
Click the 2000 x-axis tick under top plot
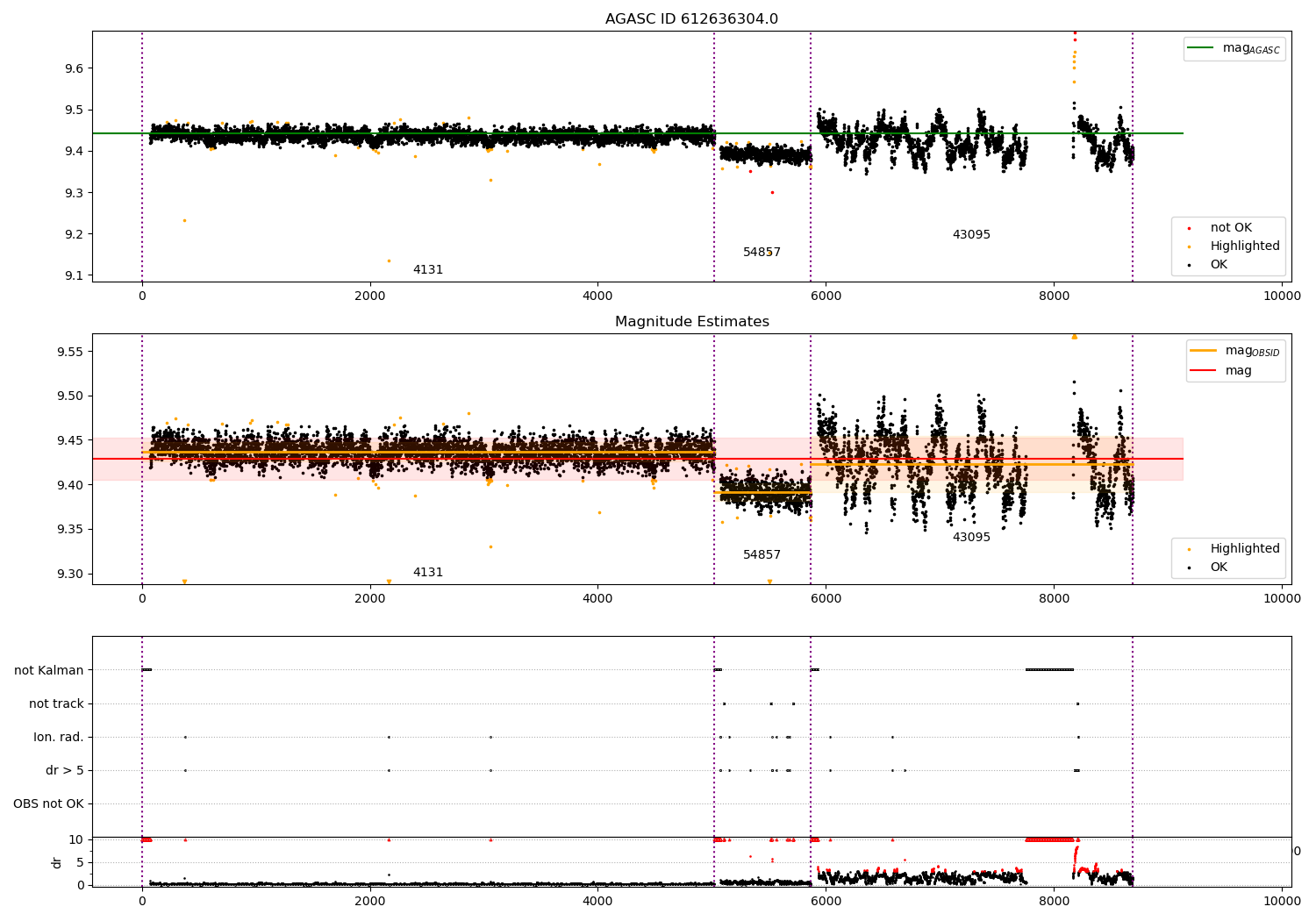click(369, 296)
